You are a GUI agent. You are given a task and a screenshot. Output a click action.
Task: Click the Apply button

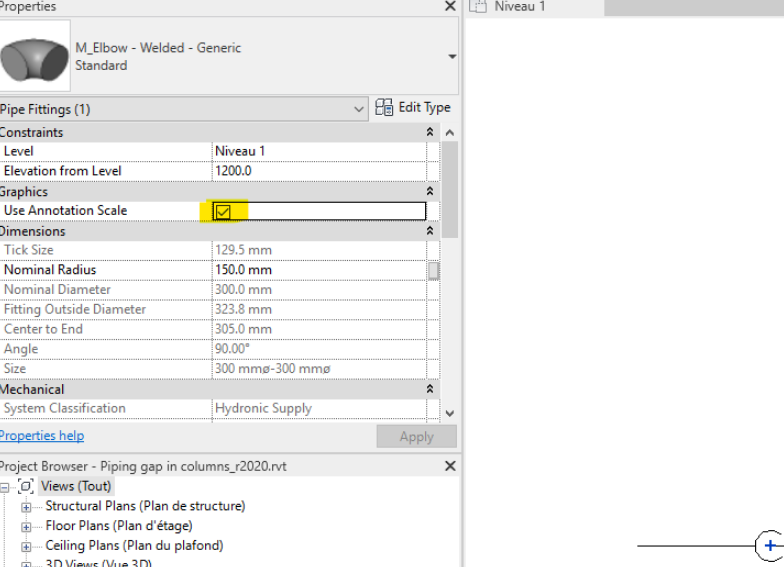click(416, 436)
